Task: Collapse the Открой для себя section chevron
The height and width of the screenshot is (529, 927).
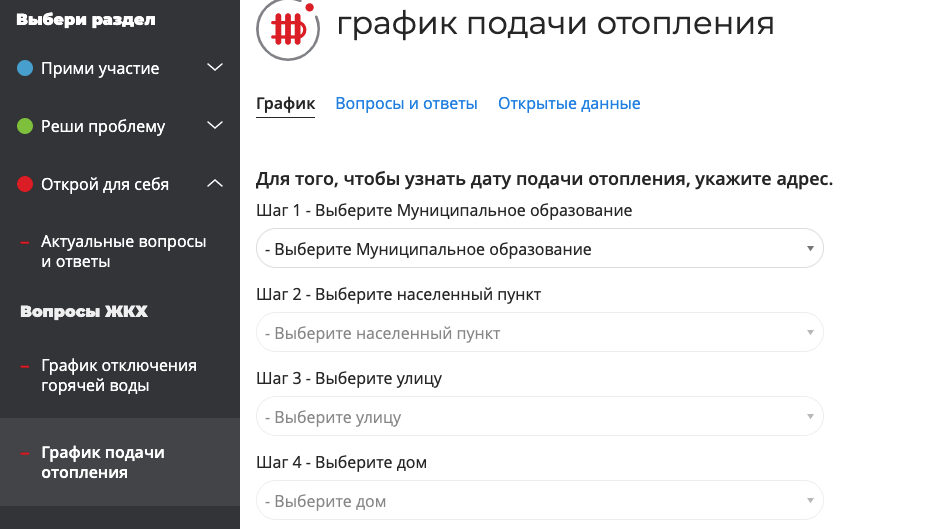Action: coord(214,184)
